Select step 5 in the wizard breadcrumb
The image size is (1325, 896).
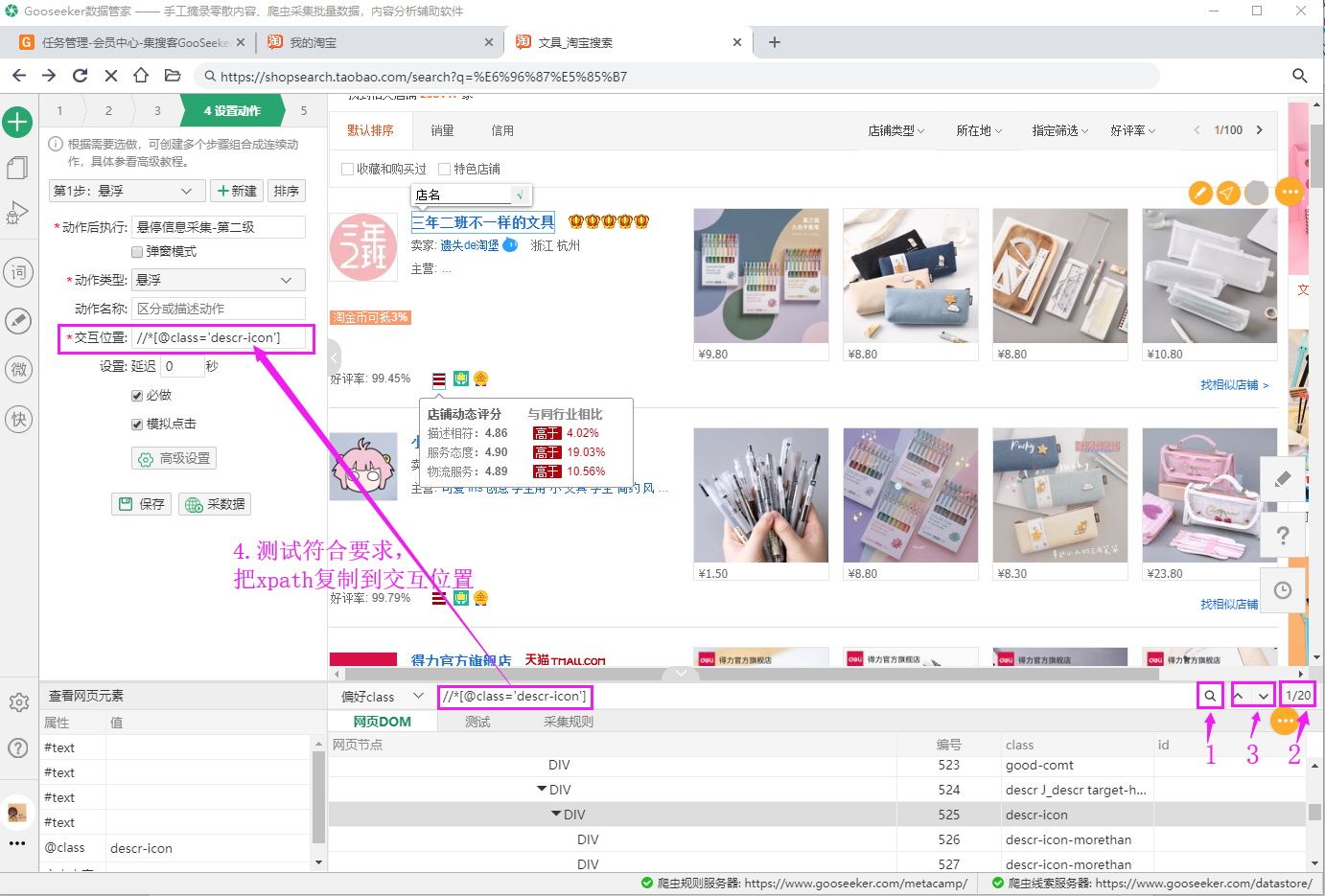pyautogui.click(x=304, y=111)
